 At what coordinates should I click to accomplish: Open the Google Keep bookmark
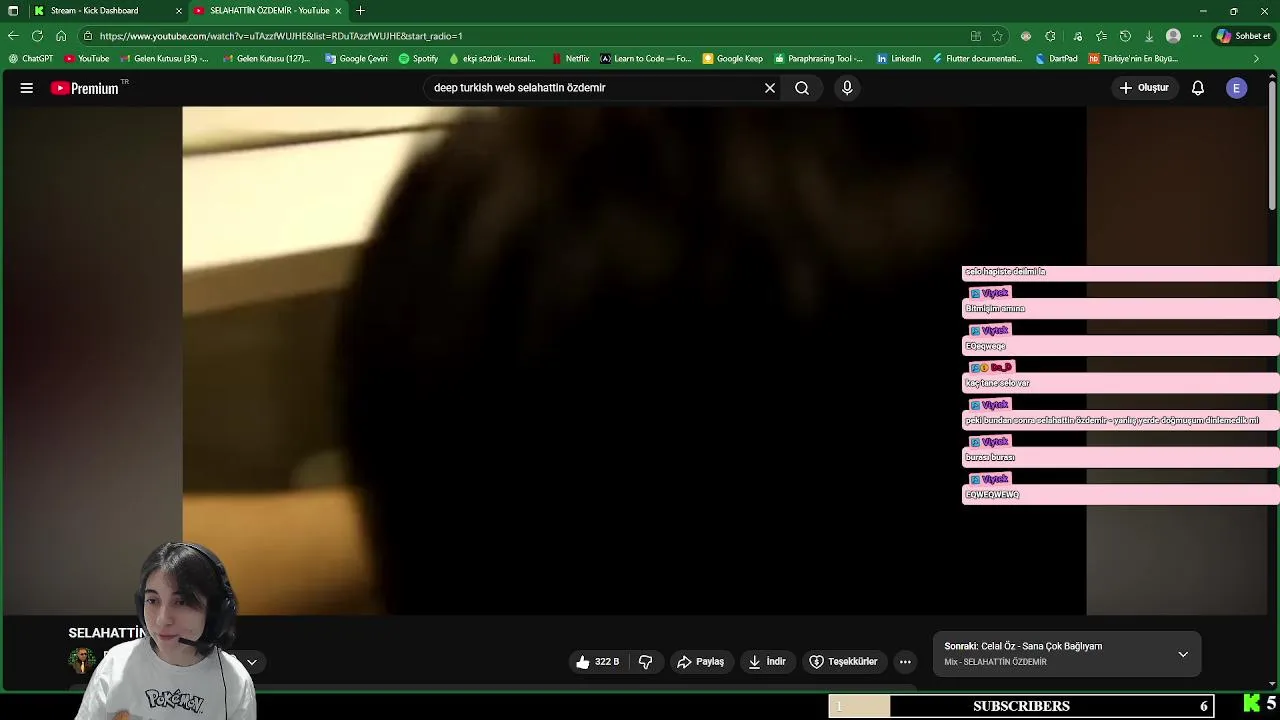point(732,59)
